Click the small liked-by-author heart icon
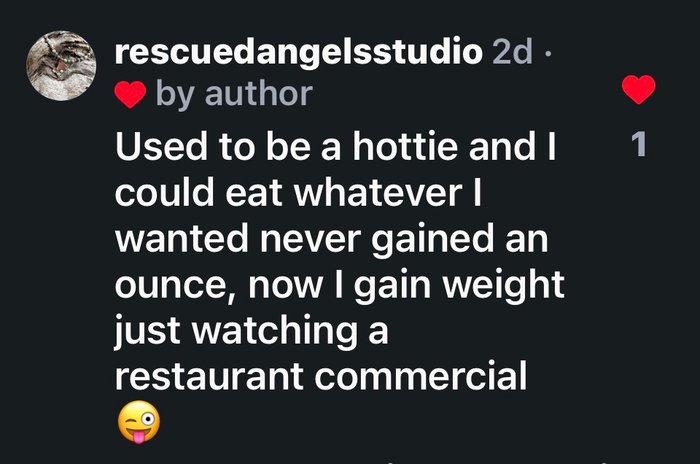This screenshot has width=700, height=464. click(130, 95)
